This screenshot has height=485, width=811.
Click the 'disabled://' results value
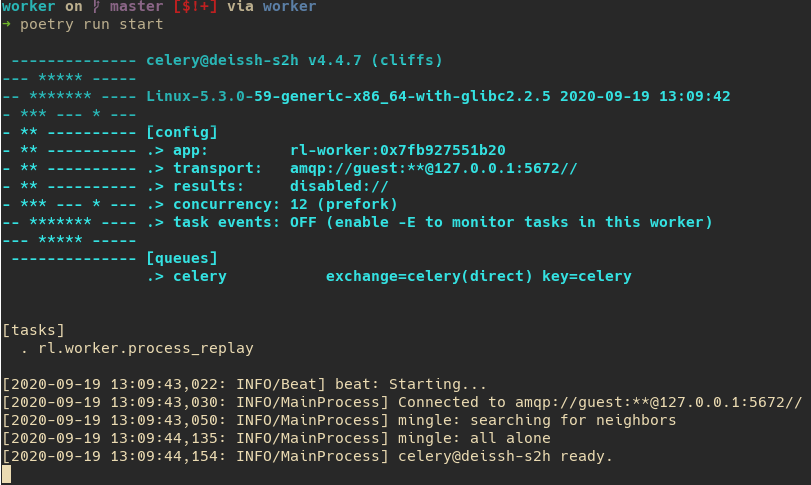[x=339, y=186]
